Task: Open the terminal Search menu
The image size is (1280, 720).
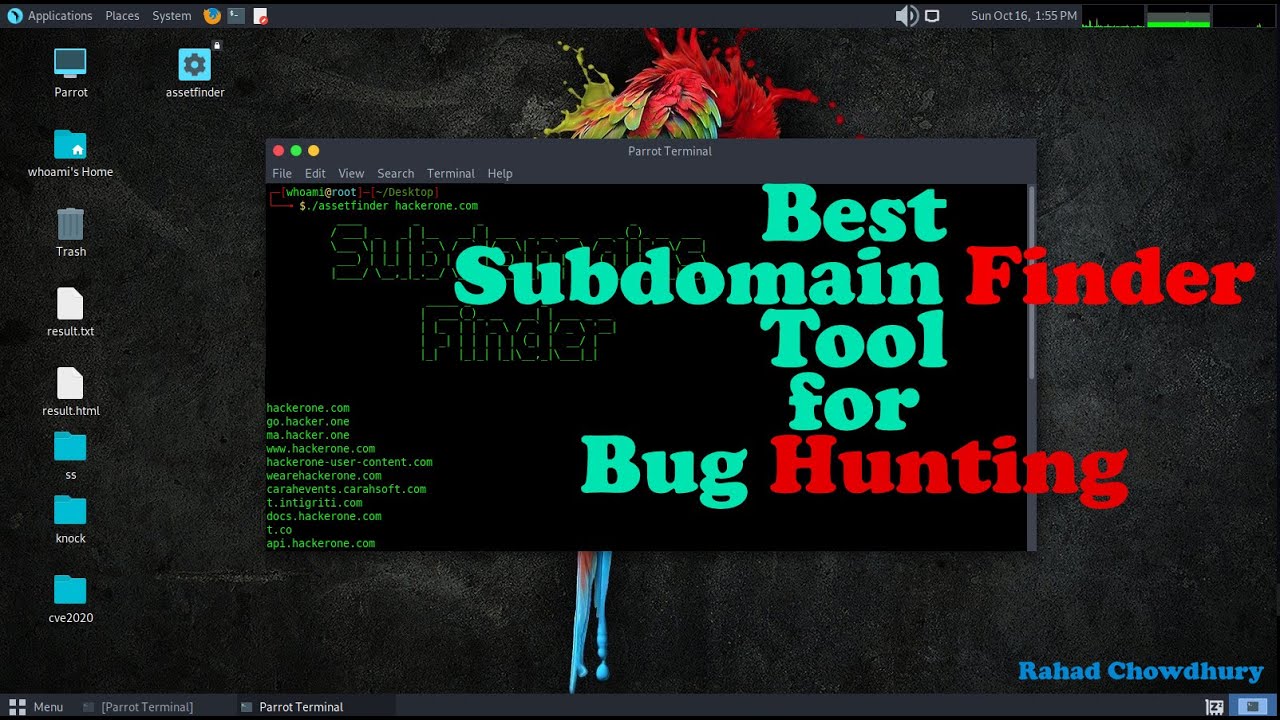Action: click(395, 173)
